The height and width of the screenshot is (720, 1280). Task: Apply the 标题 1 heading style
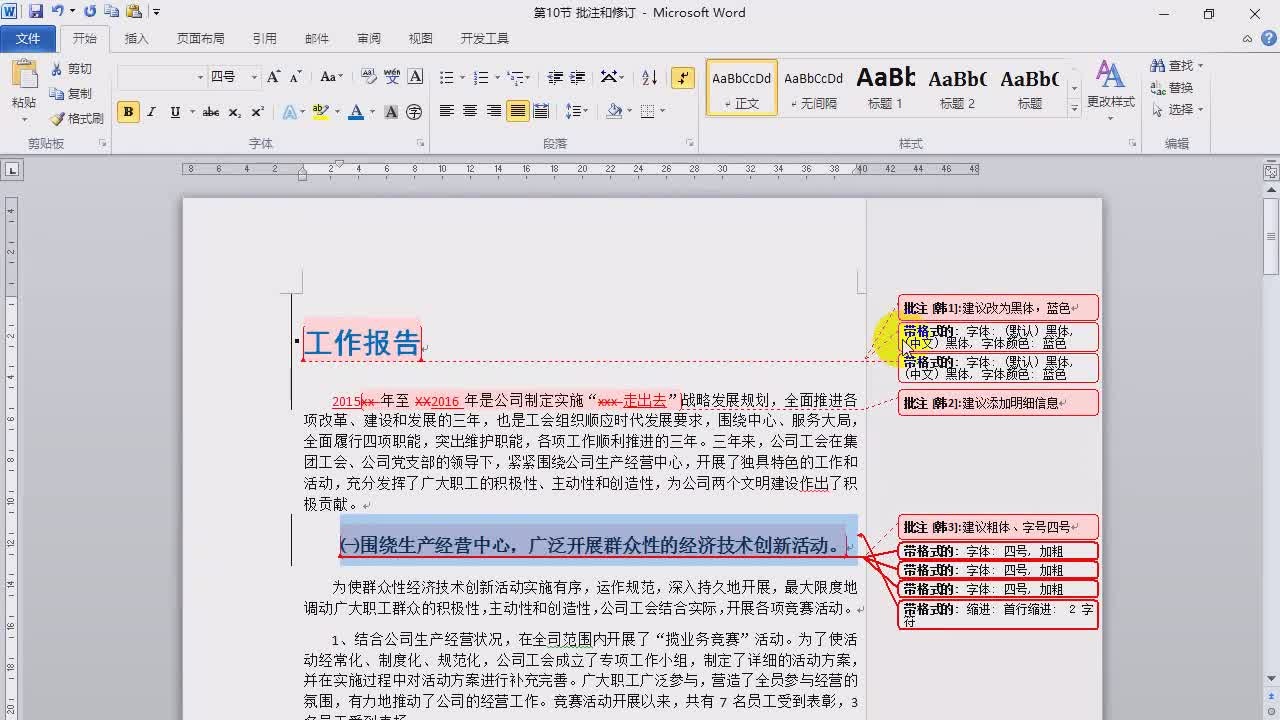tap(885, 87)
